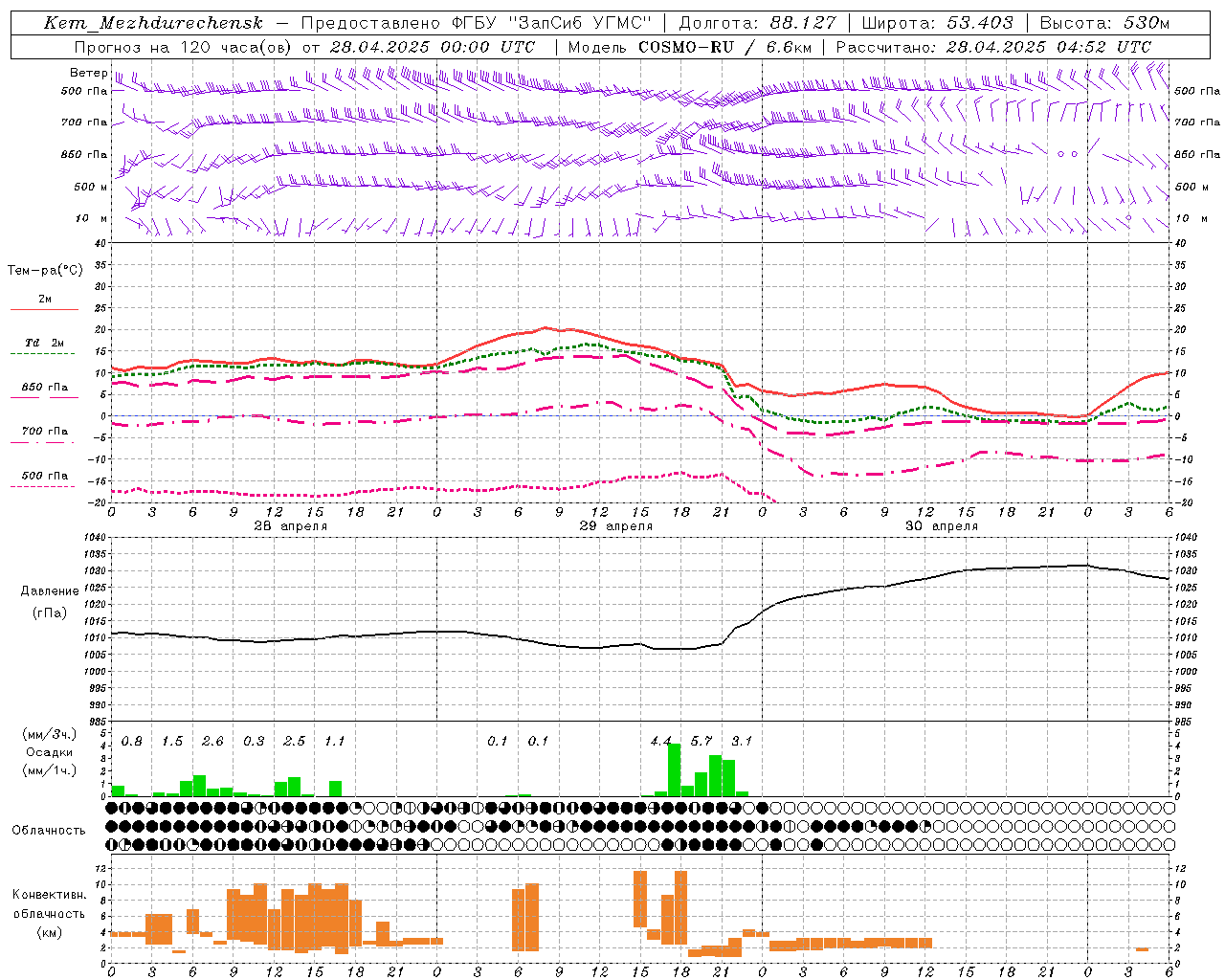This screenshot has width=1225, height=980.
Task: Click the 'Модель COSMO-RU / 6.6км' label
Action: [x=690, y=47]
